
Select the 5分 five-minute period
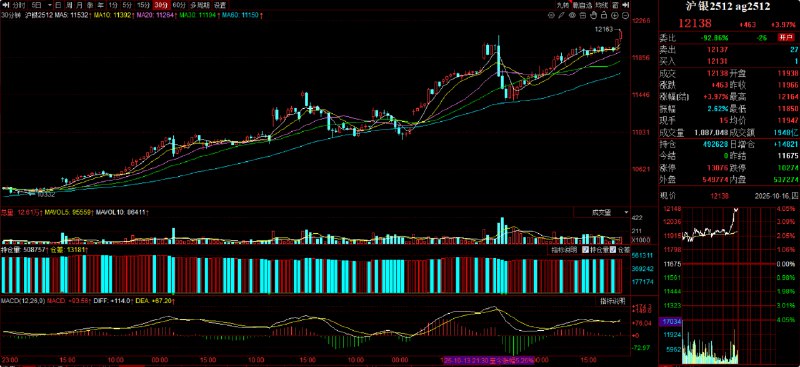coord(127,5)
